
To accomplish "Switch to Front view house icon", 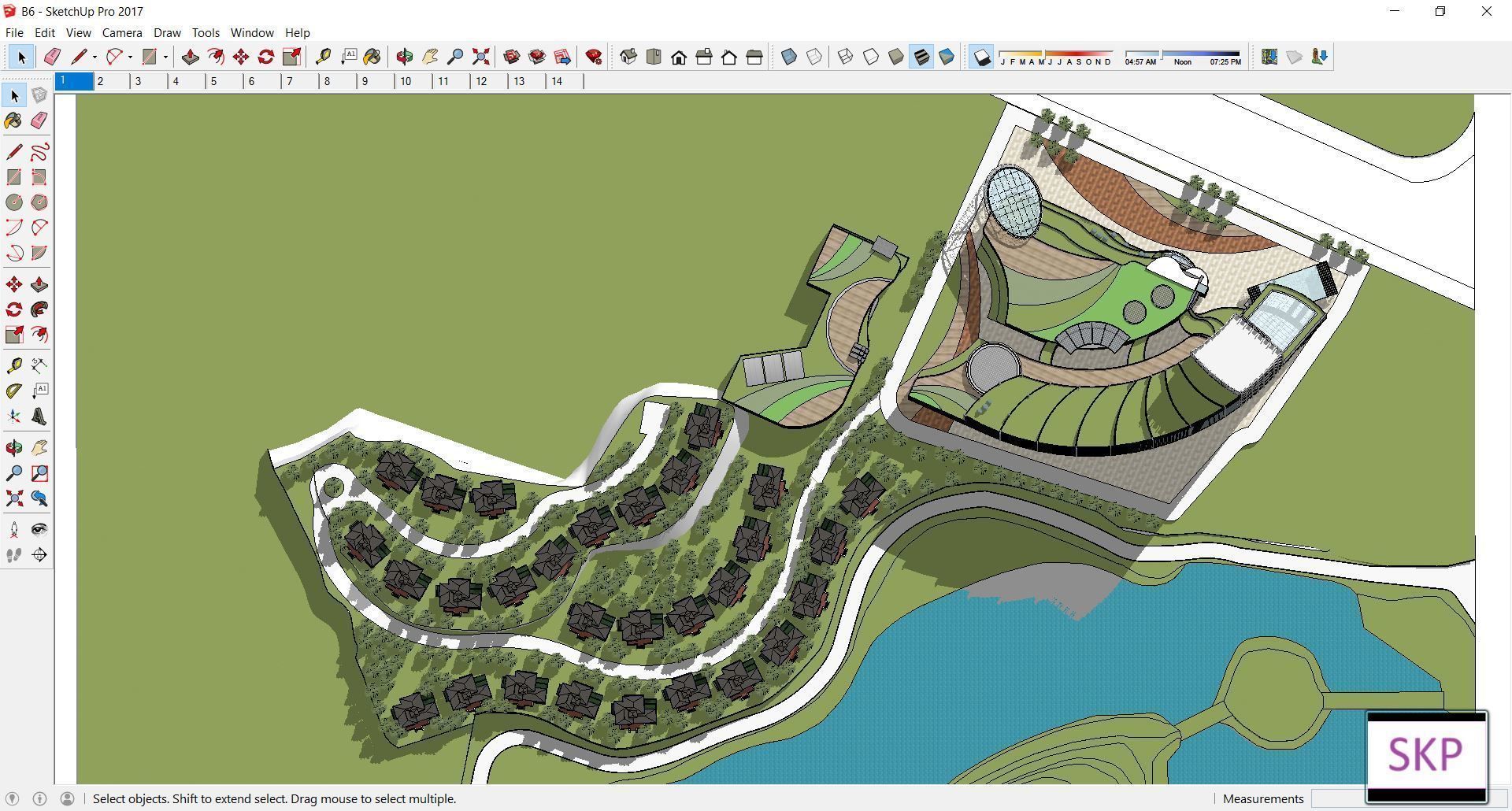I will click(678, 57).
